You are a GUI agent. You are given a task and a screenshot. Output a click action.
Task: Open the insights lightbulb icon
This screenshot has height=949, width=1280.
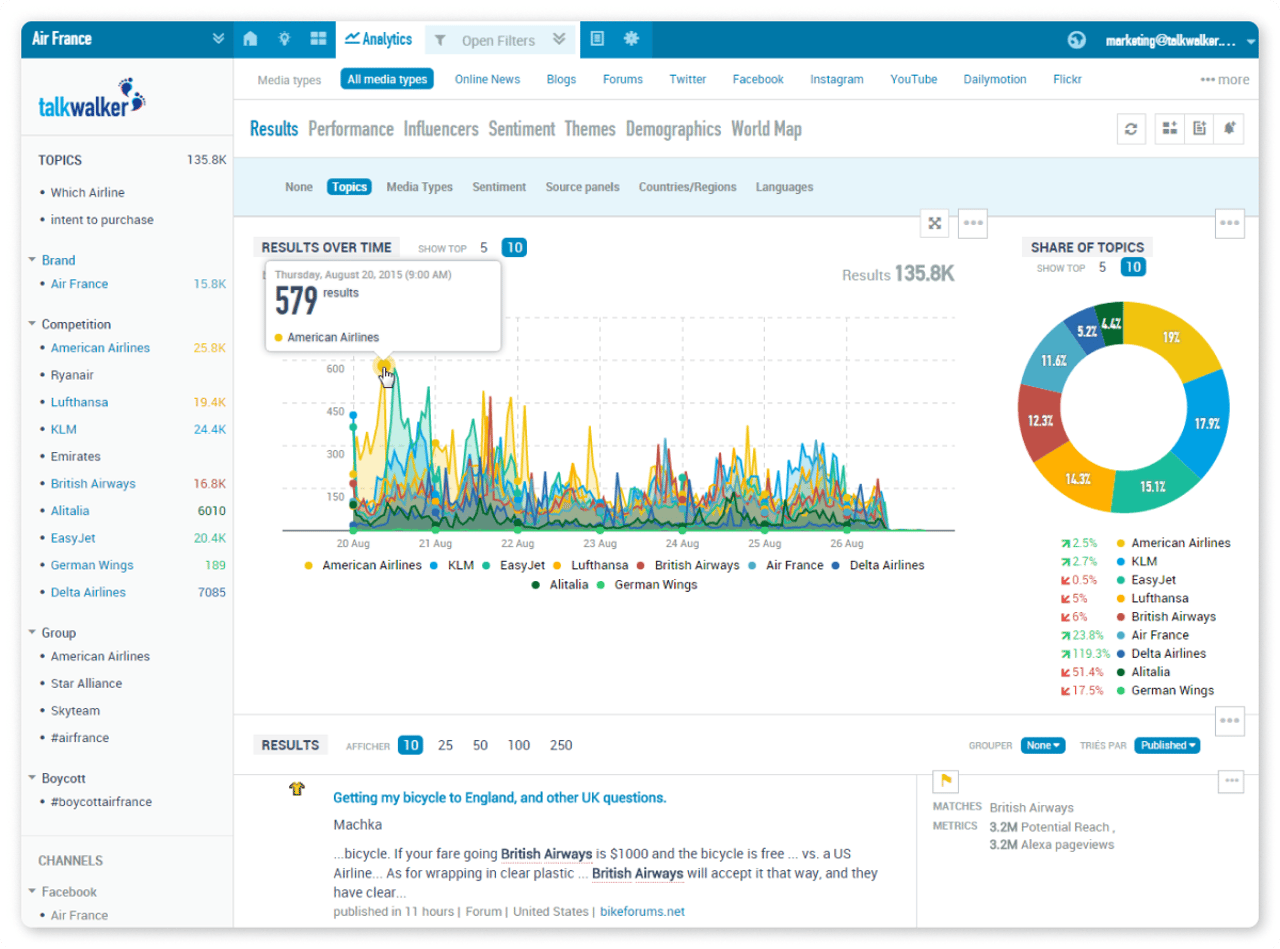point(283,38)
